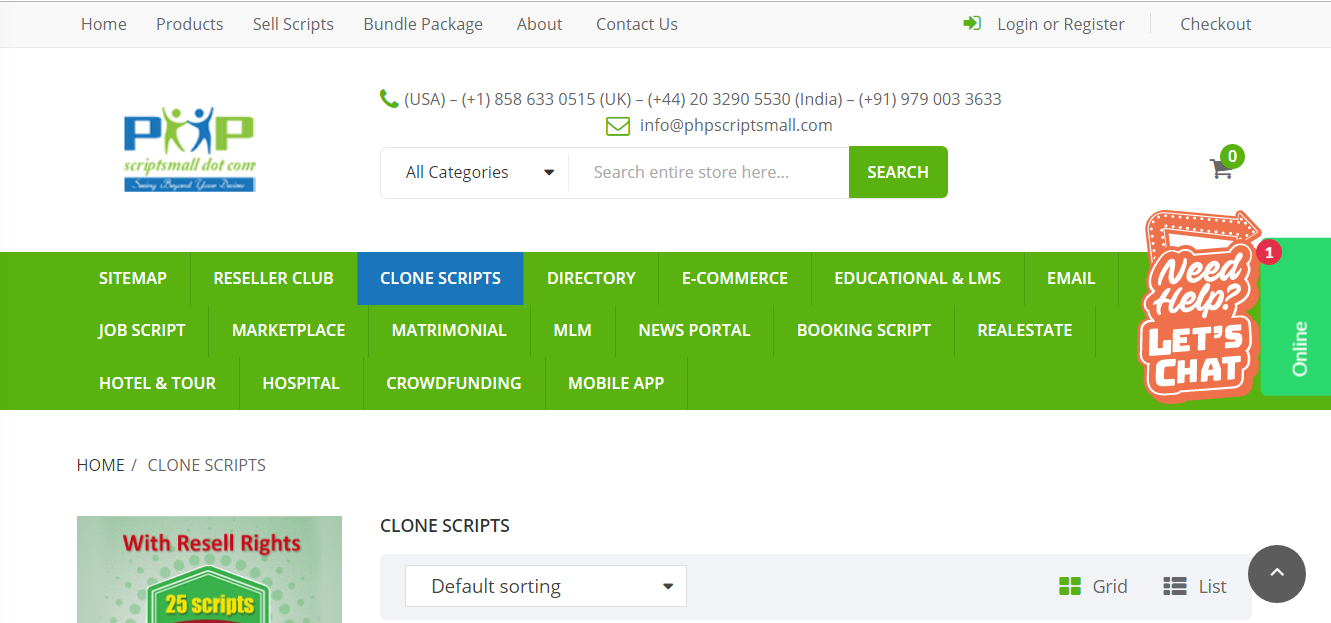The height and width of the screenshot is (623, 1331).
Task: Click the info@phpscriptsmall.com email link
Action: [737, 125]
